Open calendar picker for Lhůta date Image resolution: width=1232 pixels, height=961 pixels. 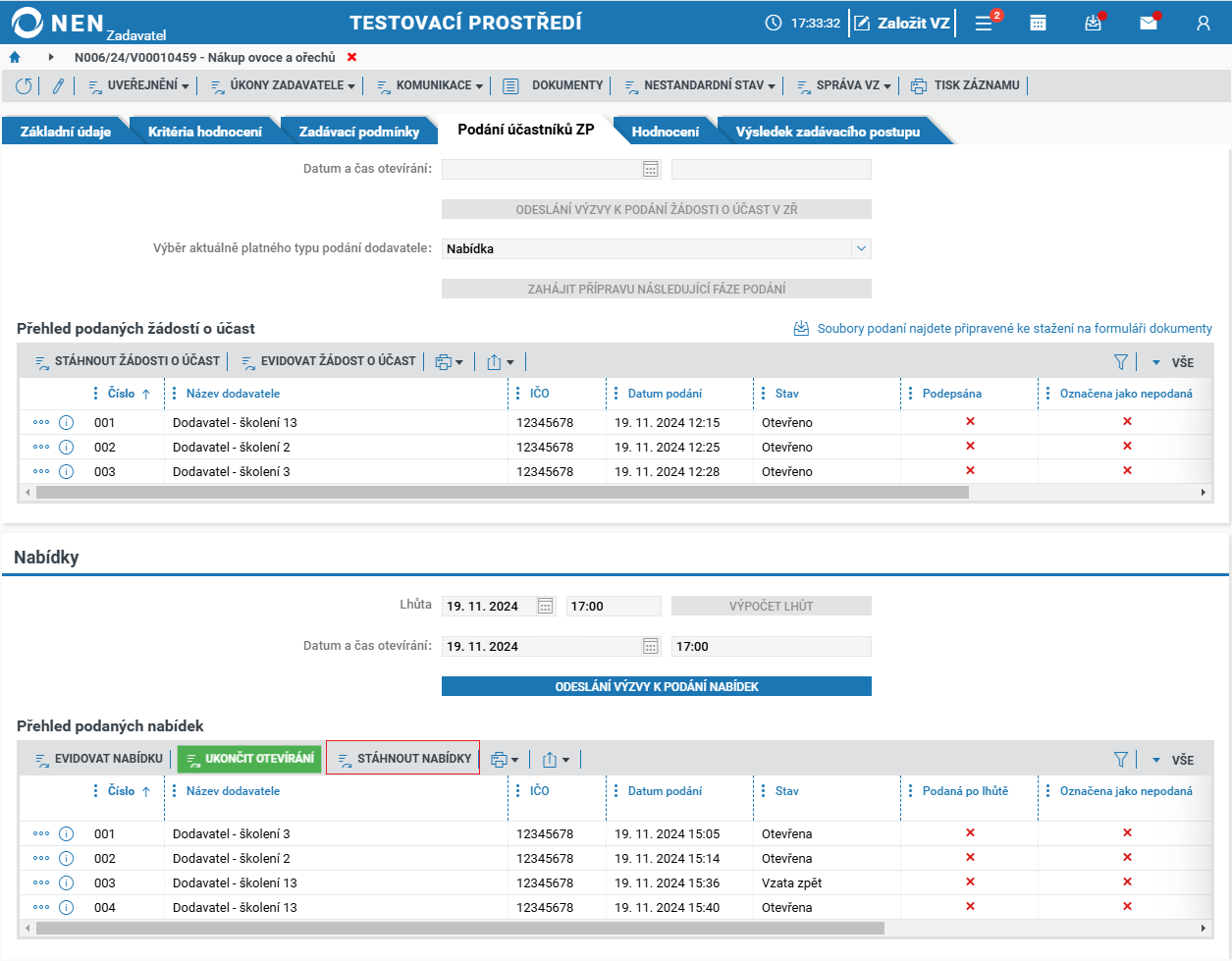[x=547, y=606]
